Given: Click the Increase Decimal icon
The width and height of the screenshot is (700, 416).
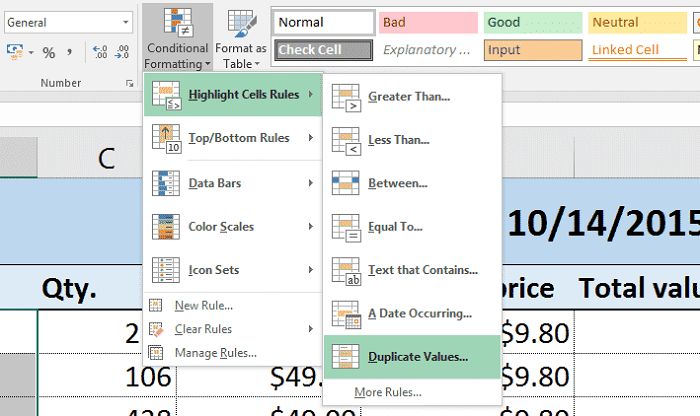Looking at the screenshot, I should [99, 52].
